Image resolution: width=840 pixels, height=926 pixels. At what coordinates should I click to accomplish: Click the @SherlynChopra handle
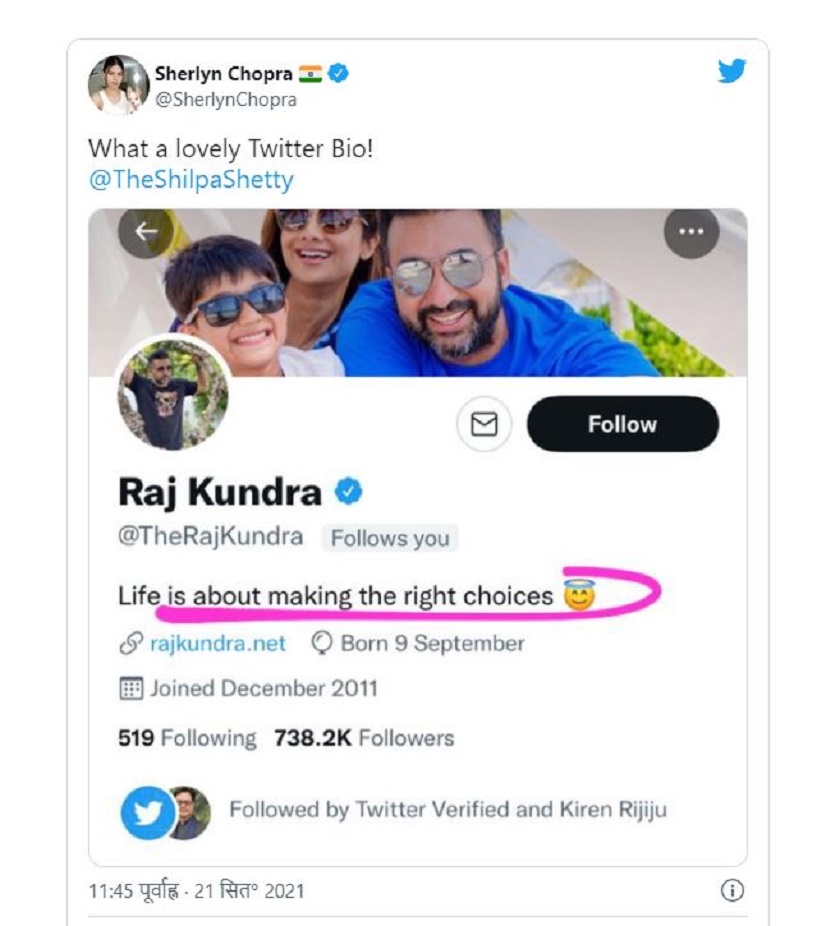tap(225, 99)
